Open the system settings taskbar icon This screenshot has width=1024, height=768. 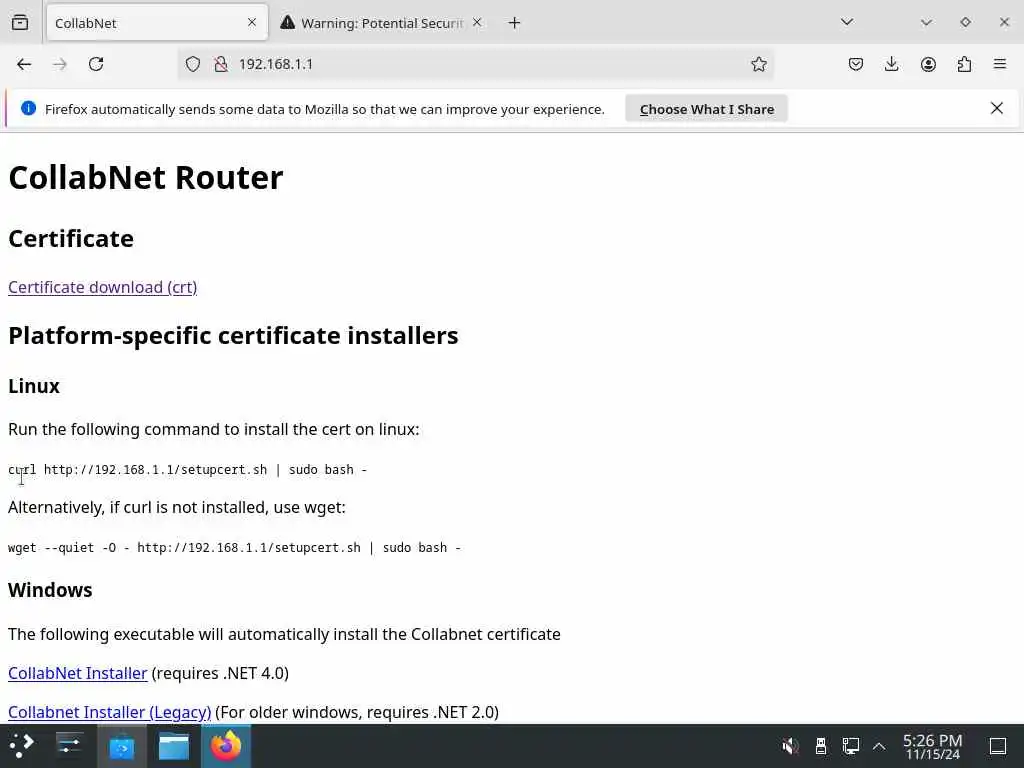point(69,746)
